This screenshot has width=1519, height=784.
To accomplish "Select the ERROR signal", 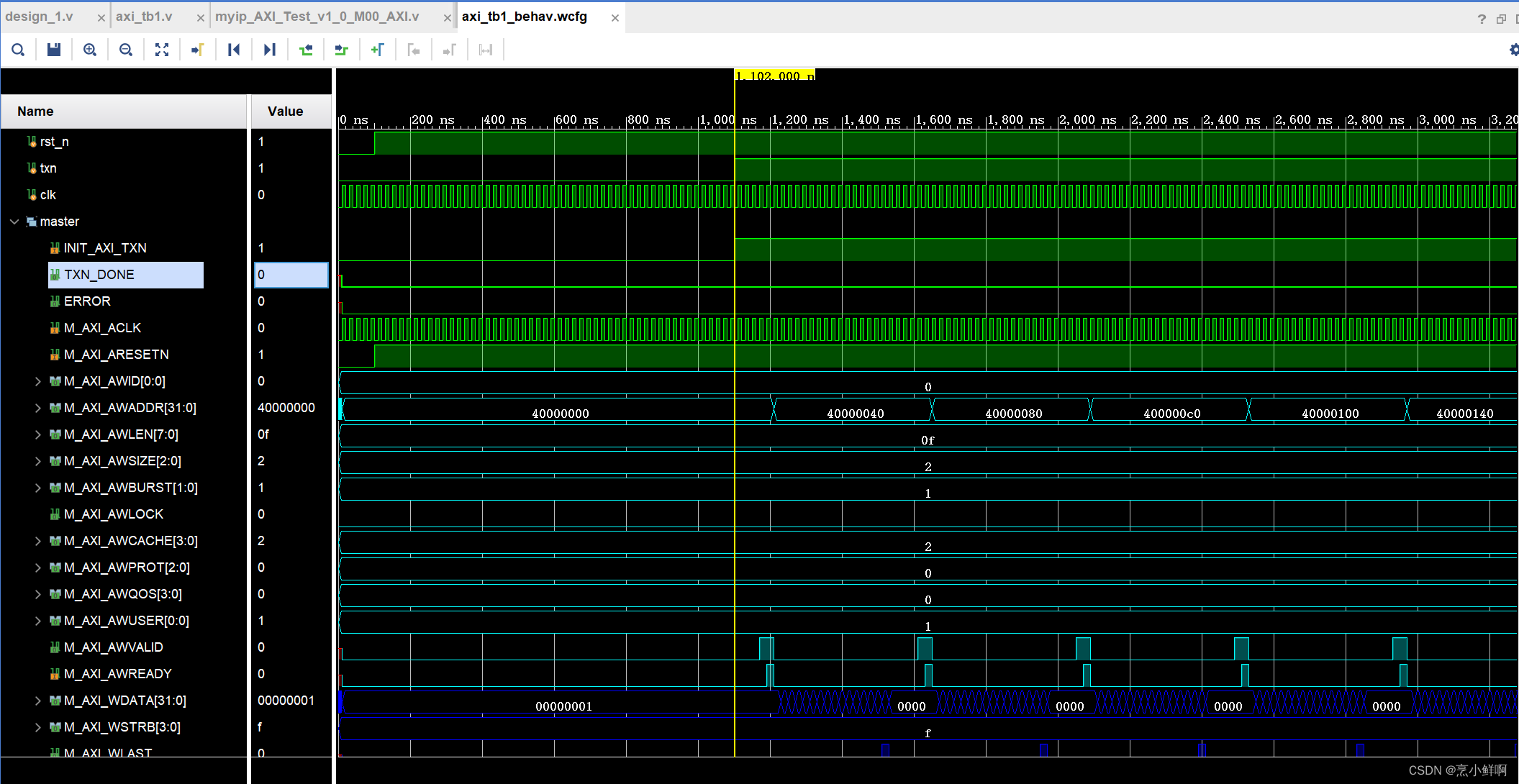I will pyautogui.click(x=87, y=301).
